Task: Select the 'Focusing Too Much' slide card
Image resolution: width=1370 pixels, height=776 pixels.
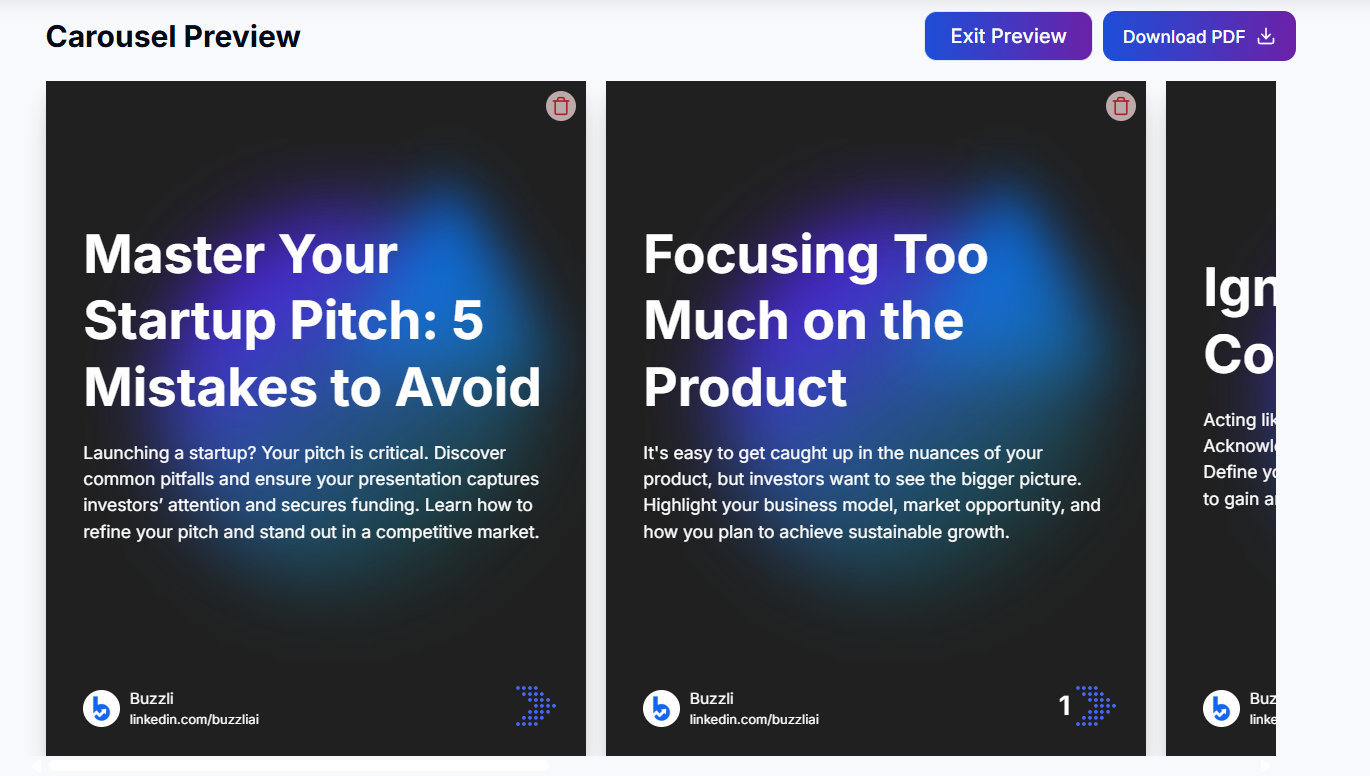Action: [875, 600]
